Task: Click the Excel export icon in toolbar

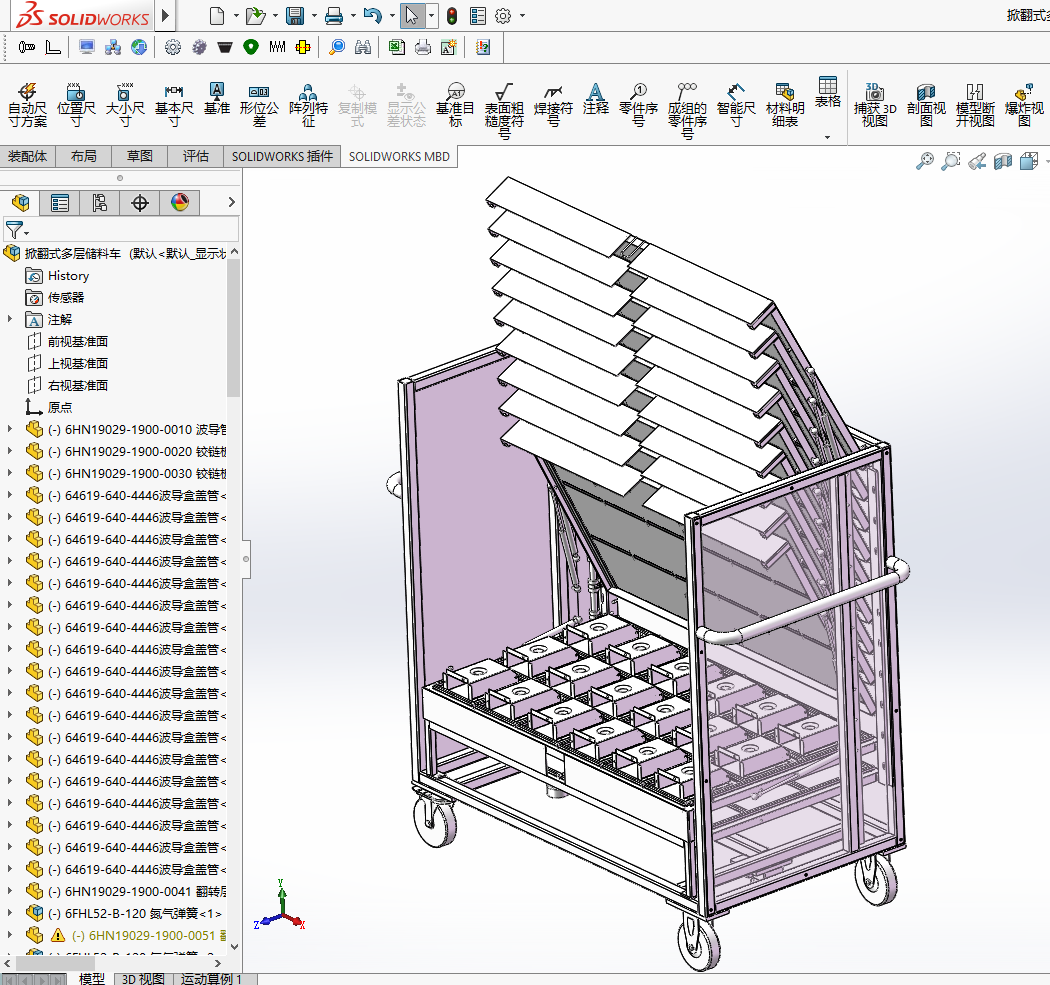Action: [x=396, y=47]
